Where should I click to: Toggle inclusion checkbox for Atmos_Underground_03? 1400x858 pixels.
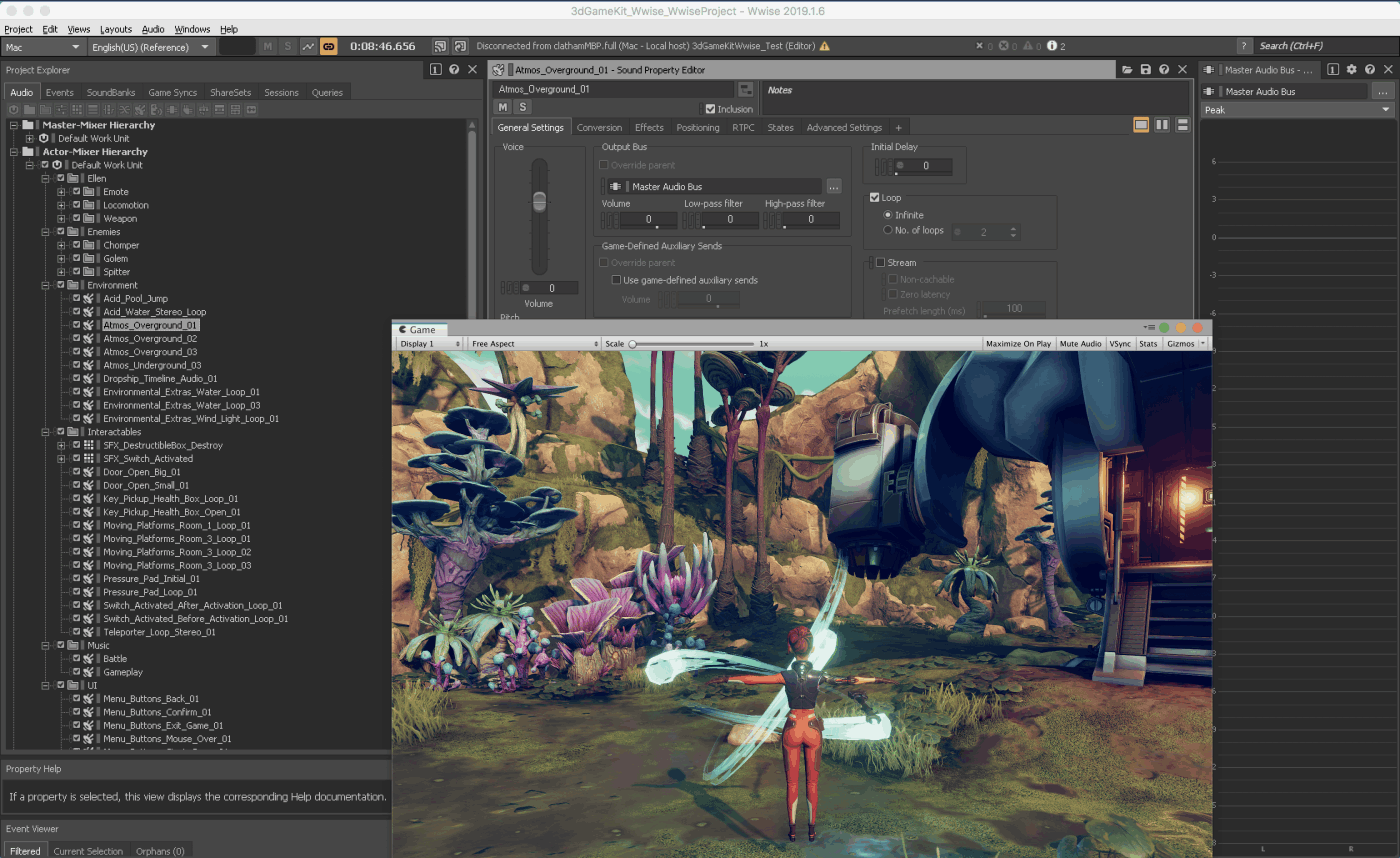(77, 365)
